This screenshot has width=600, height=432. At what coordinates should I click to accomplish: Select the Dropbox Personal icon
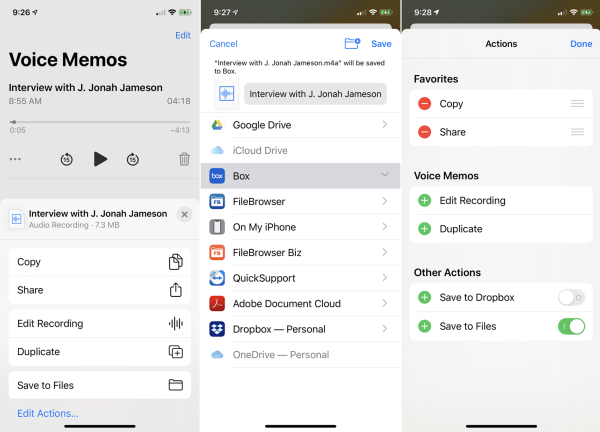(217, 329)
